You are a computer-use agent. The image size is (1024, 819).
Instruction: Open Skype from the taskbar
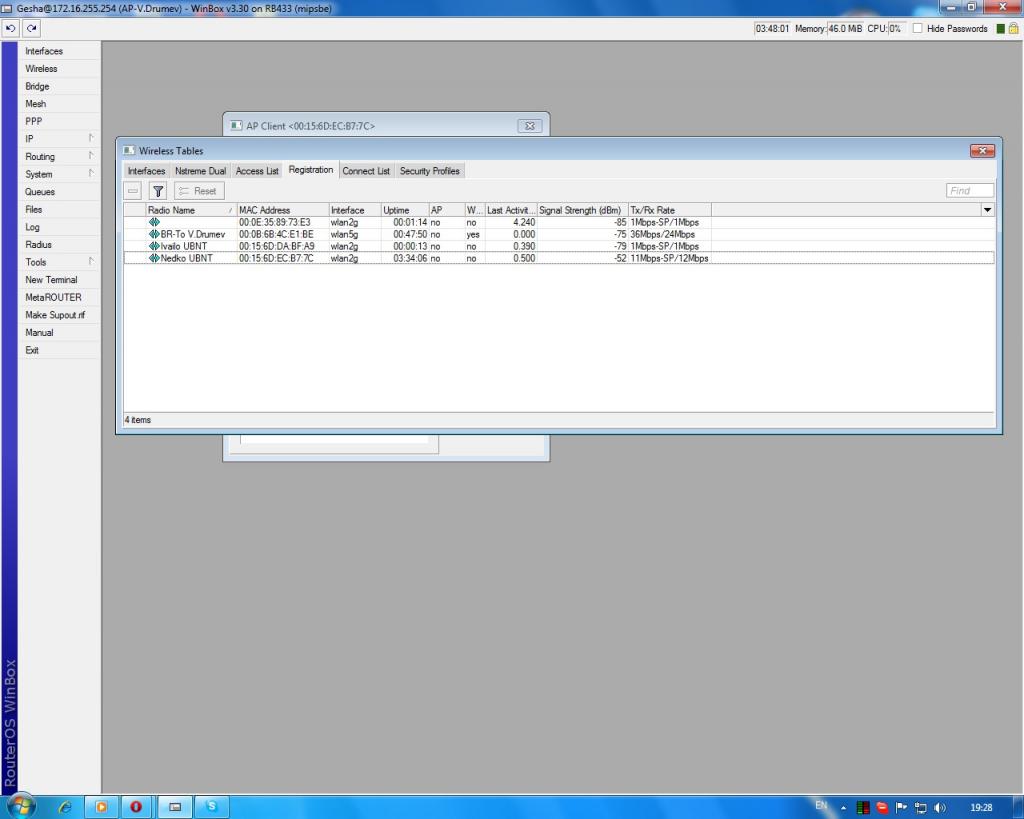click(x=211, y=806)
